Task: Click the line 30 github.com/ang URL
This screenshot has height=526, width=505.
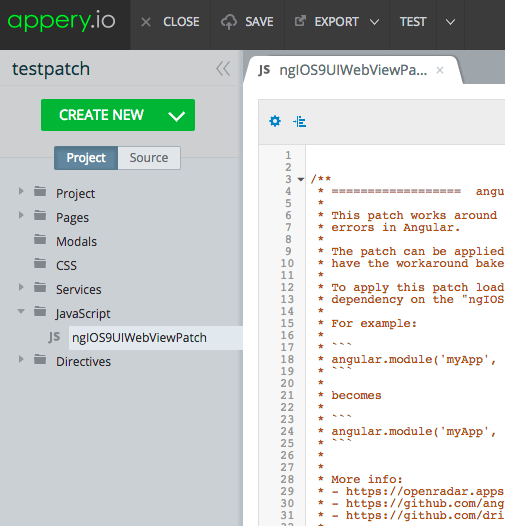Action: [425, 504]
